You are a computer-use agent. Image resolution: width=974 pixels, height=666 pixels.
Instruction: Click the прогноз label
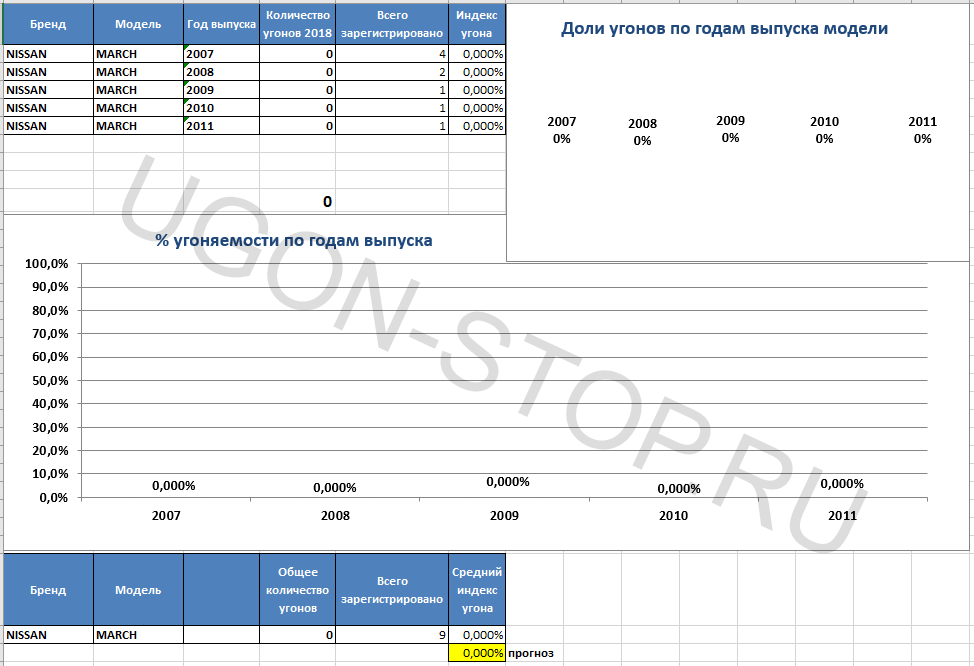(530, 653)
